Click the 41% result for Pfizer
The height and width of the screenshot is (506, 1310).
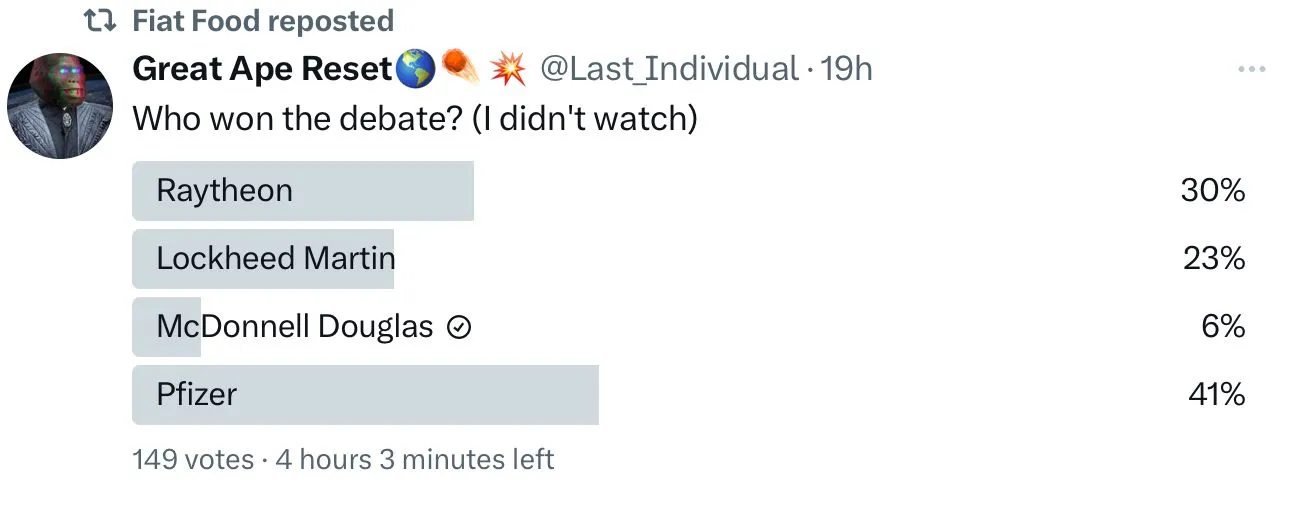click(x=1216, y=395)
